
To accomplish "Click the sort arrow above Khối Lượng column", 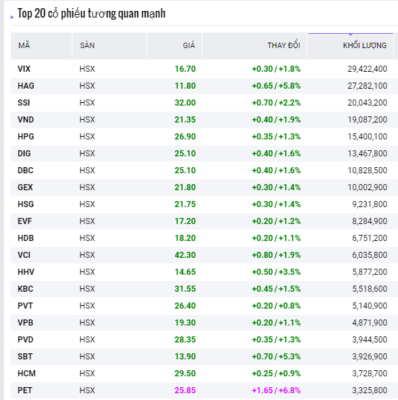I will pos(351,34).
